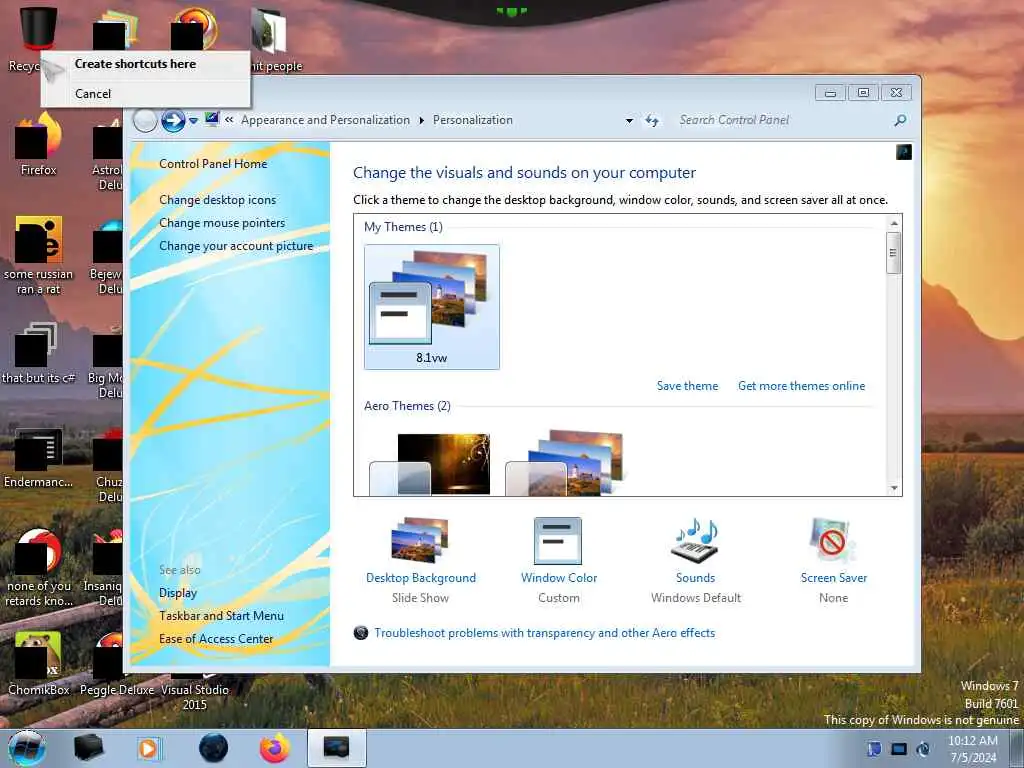The image size is (1024, 768).
Task: Click the theme list scroll down arrow
Action: [x=894, y=488]
